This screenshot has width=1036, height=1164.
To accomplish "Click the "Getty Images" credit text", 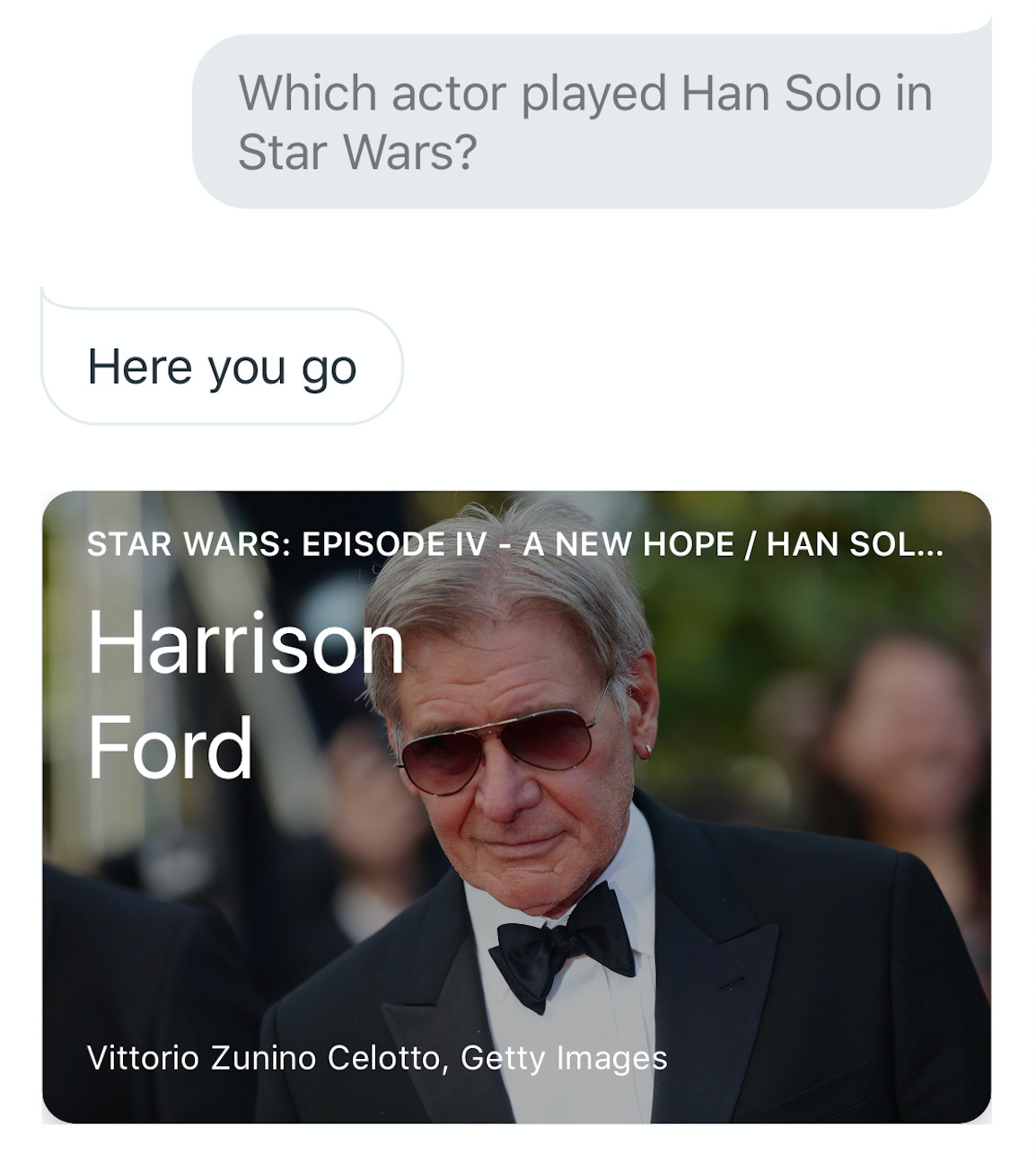I will click(564, 1058).
